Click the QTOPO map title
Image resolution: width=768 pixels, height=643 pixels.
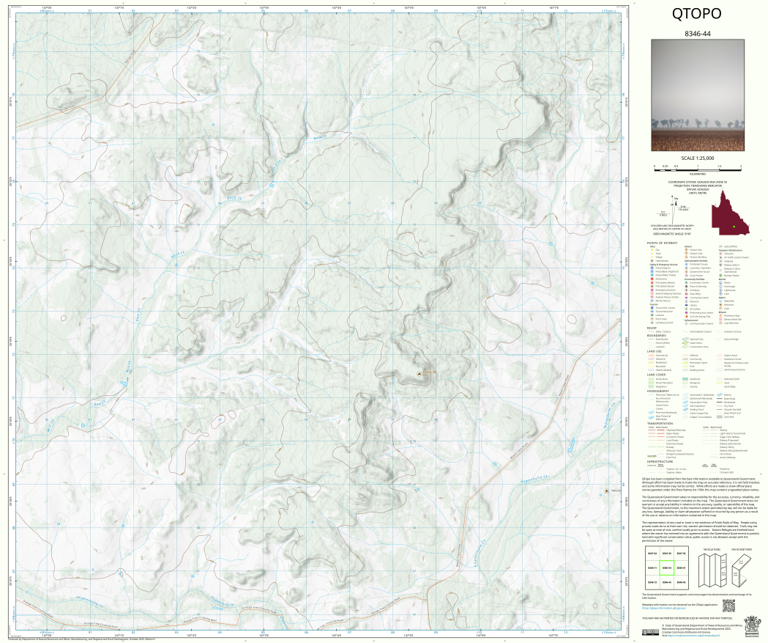(x=696, y=14)
